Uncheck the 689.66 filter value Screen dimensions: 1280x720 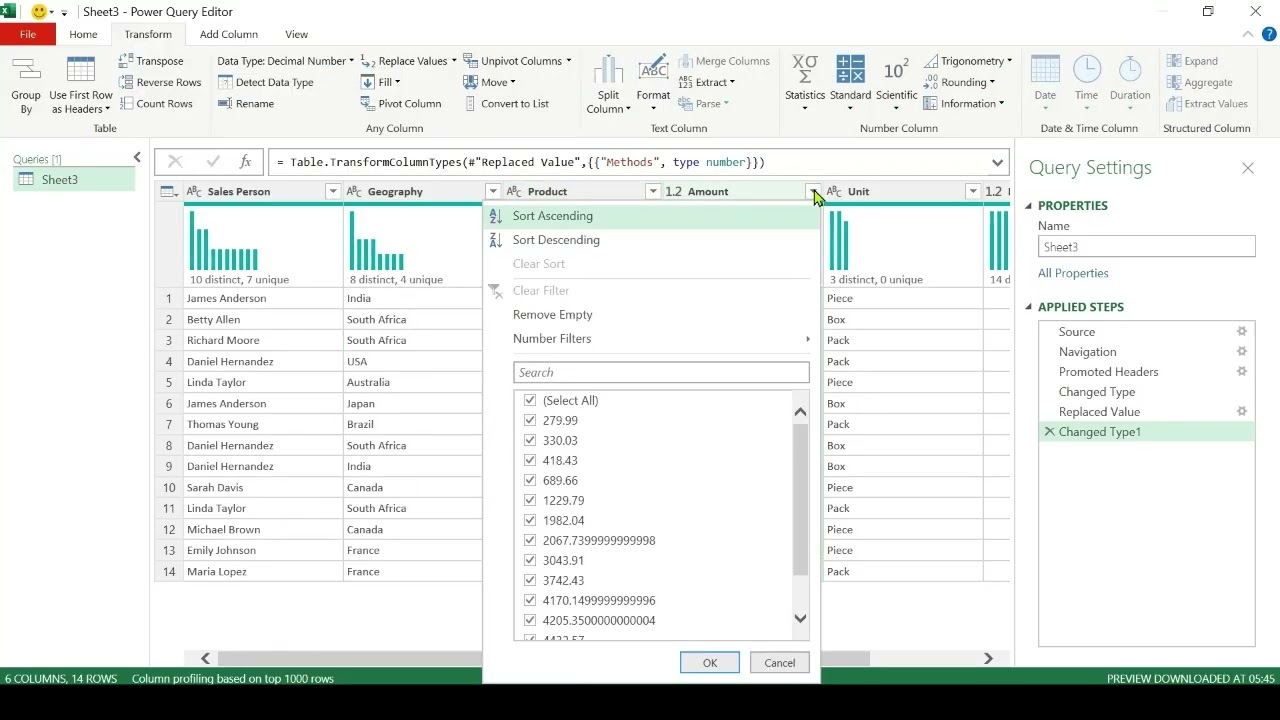click(x=530, y=480)
